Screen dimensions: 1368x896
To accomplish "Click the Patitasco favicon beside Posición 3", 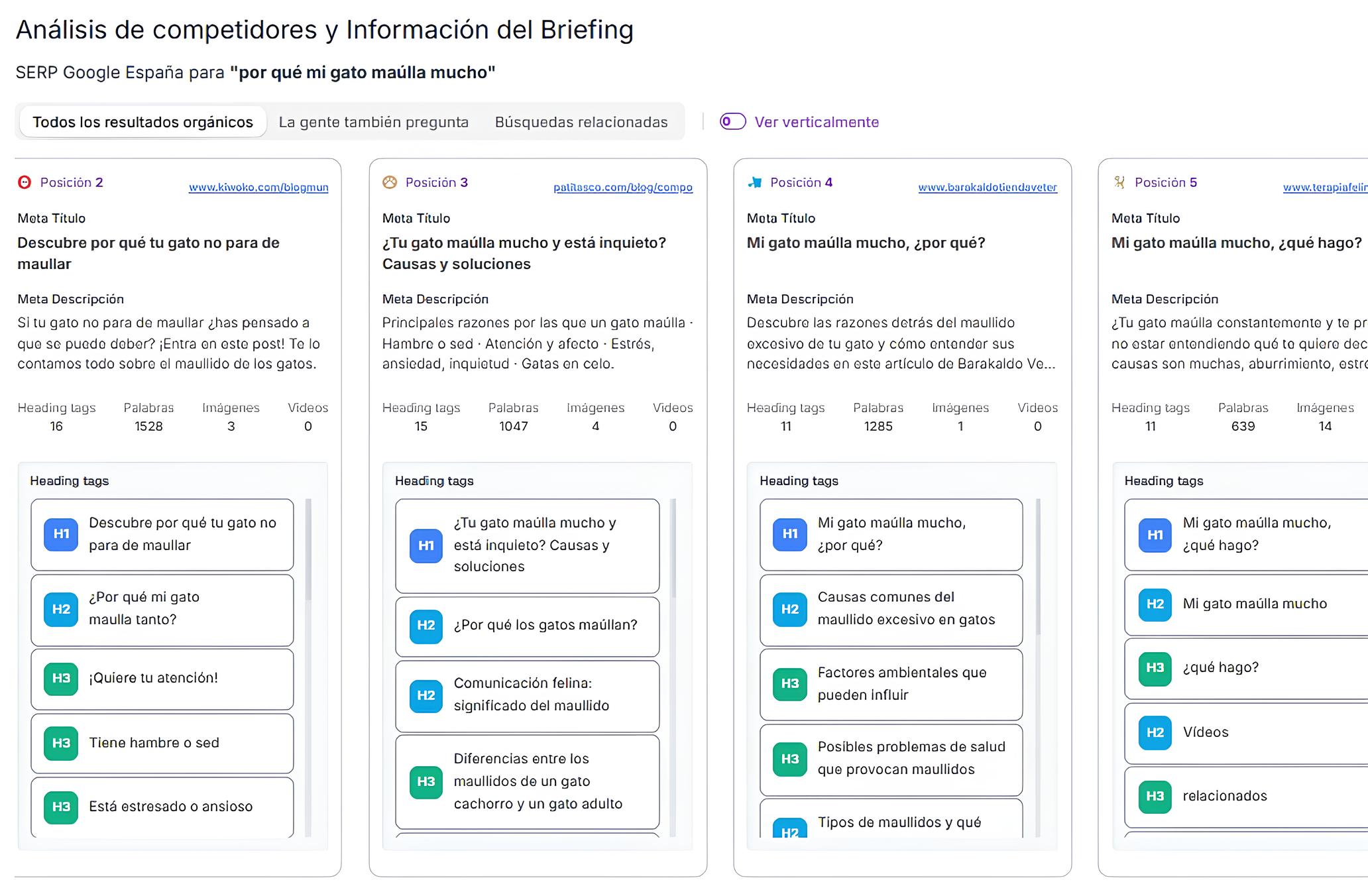I will [x=390, y=182].
